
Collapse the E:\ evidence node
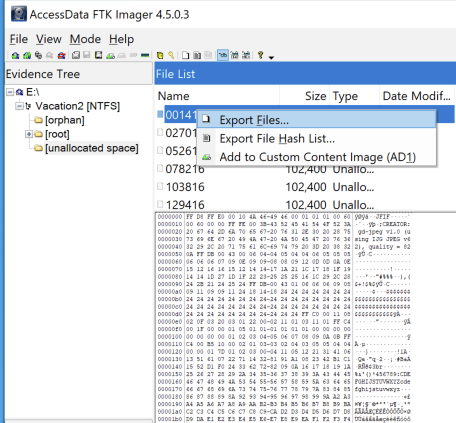coord(10,92)
